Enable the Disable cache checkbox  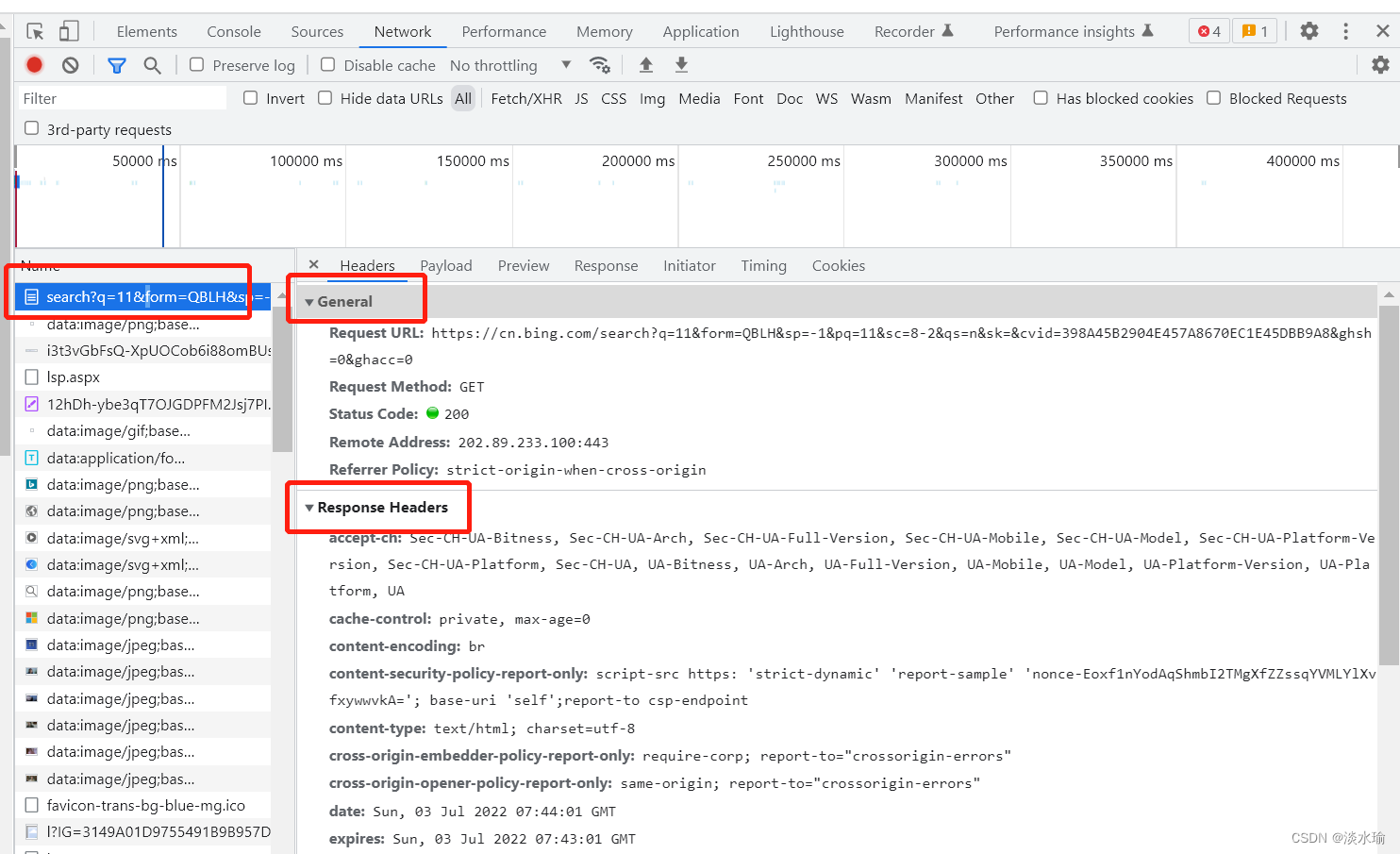tap(327, 64)
